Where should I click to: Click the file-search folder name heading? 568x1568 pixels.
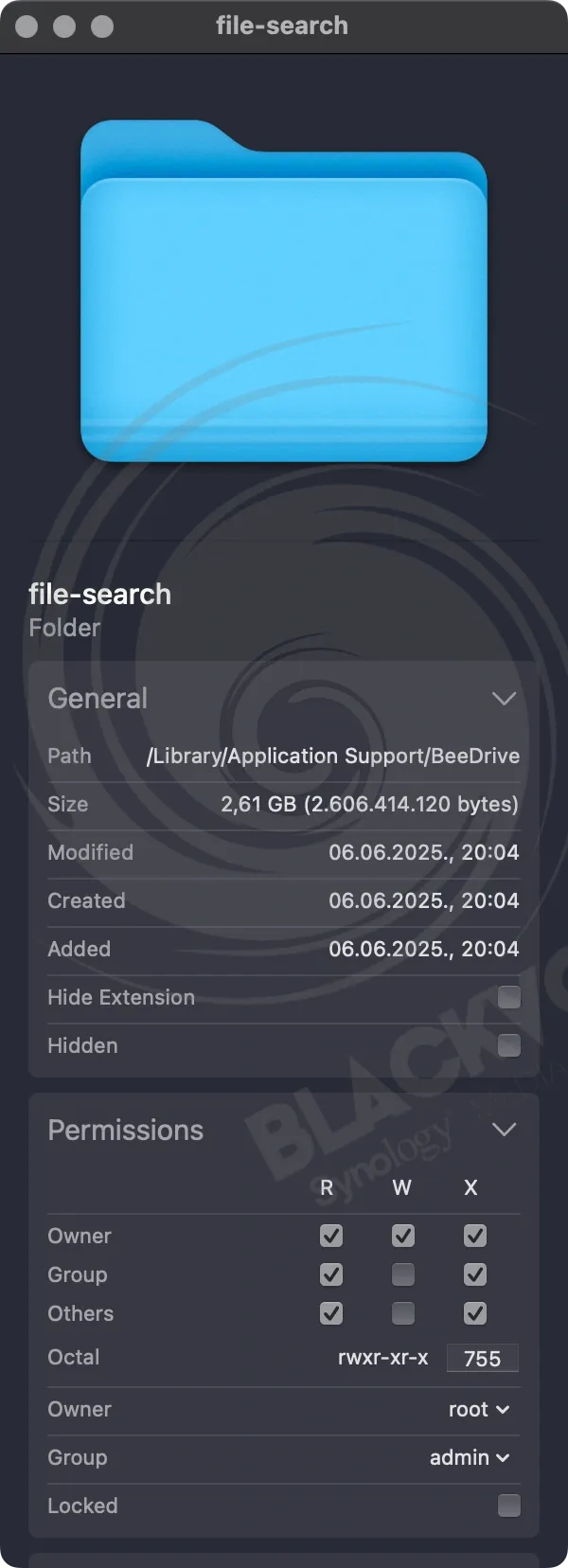(100, 594)
